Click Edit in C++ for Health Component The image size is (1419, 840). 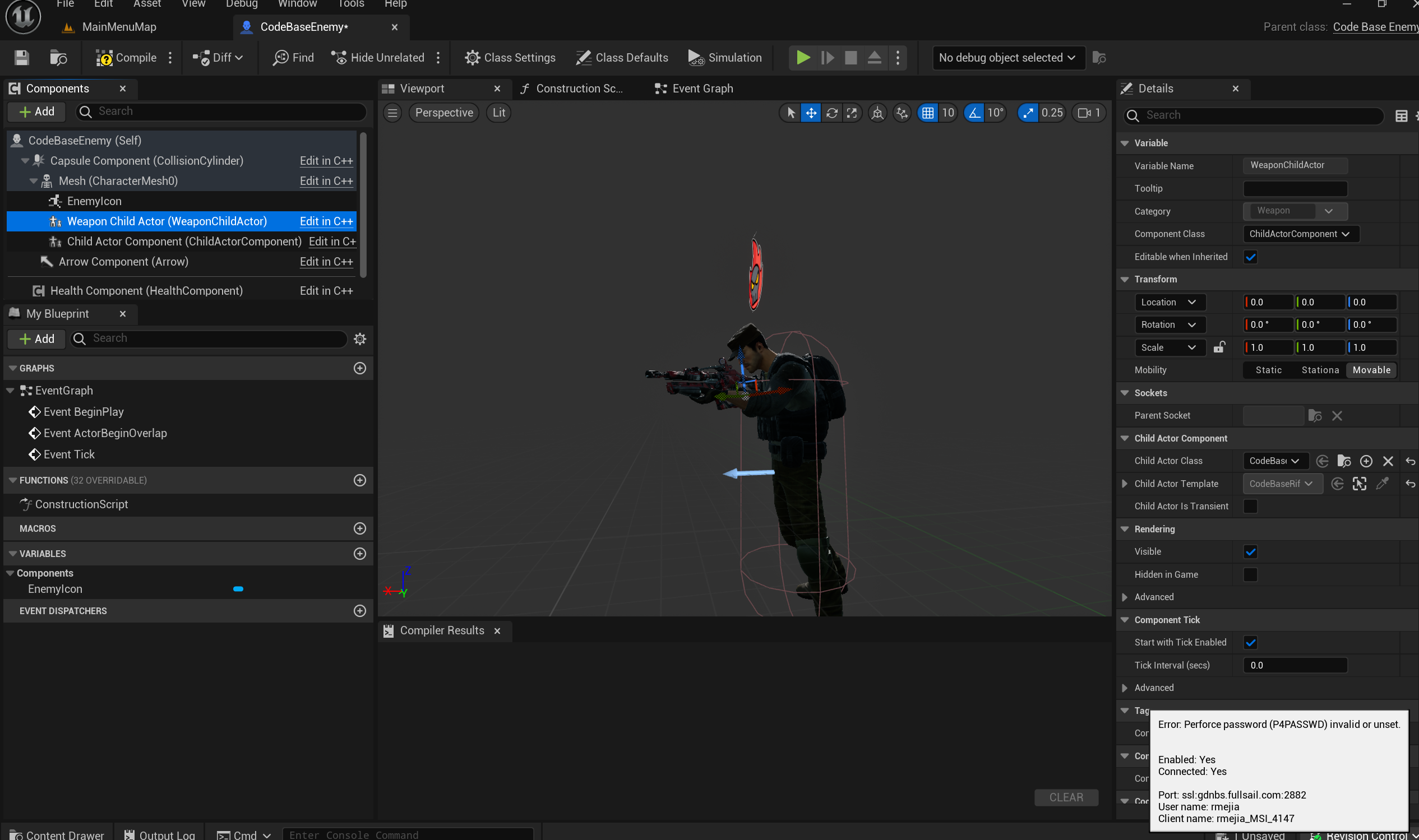click(x=326, y=291)
